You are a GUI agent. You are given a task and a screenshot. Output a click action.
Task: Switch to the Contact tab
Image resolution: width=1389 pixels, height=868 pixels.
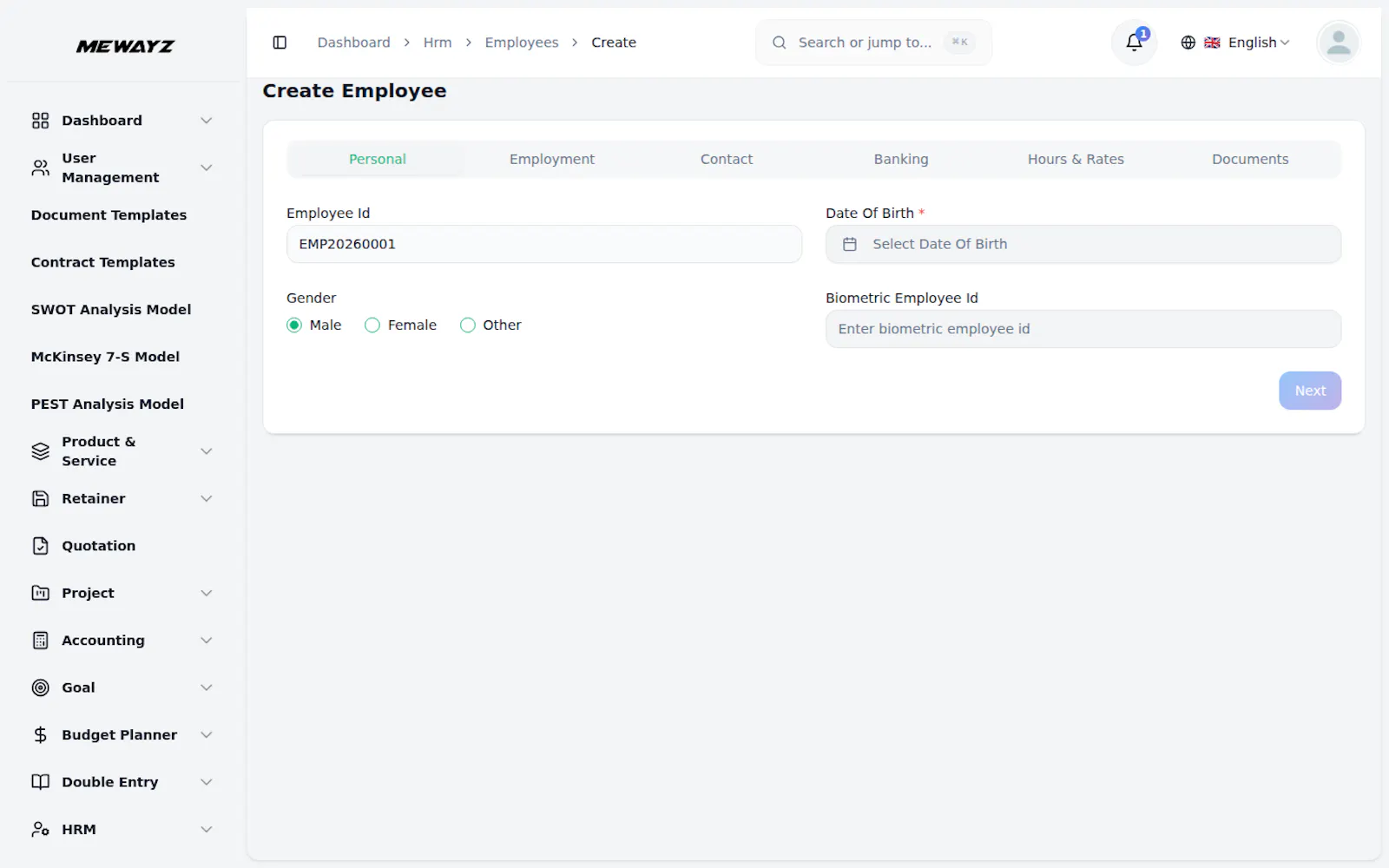coord(727,159)
